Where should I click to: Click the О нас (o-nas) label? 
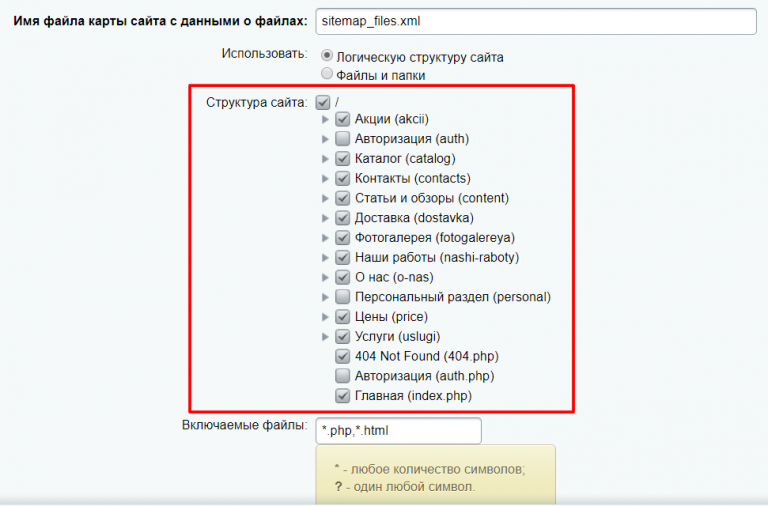[x=394, y=277]
